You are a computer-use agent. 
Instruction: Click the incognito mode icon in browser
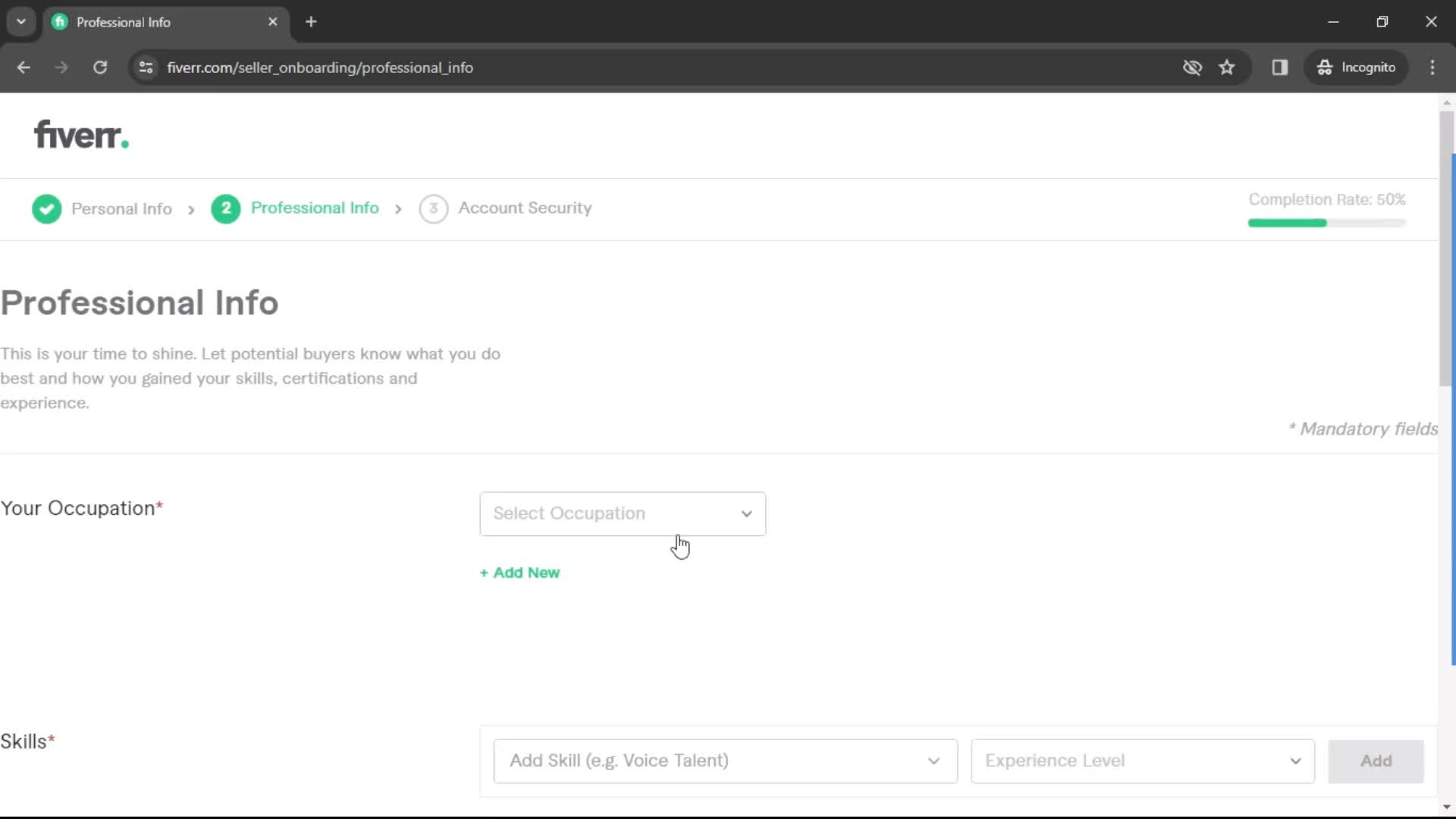[x=1323, y=67]
